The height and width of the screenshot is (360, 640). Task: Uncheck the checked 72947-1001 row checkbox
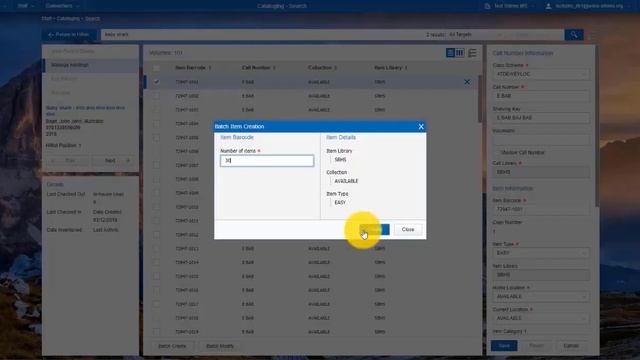(156, 82)
